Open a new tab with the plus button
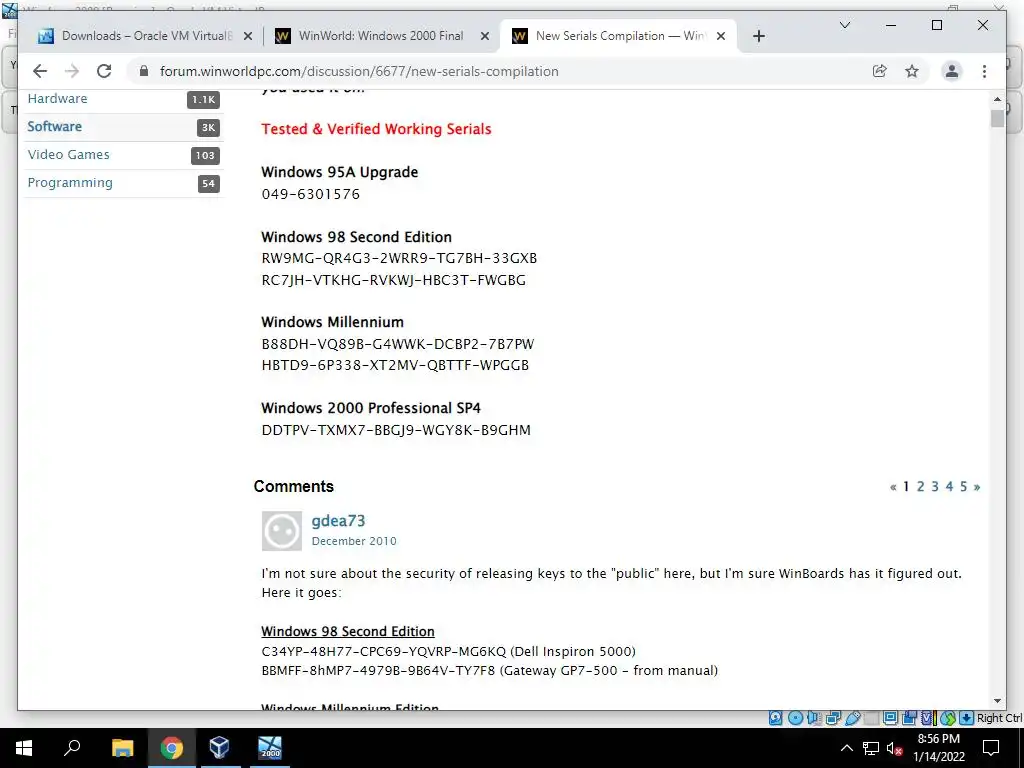The height and width of the screenshot is (768, 1024). click(758, 36)
